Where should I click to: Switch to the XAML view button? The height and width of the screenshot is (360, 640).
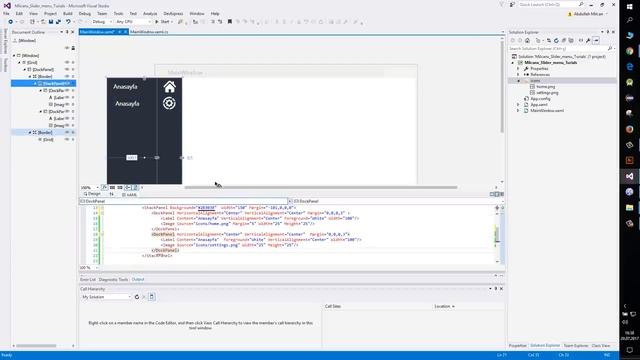click(x=130, y=195)
